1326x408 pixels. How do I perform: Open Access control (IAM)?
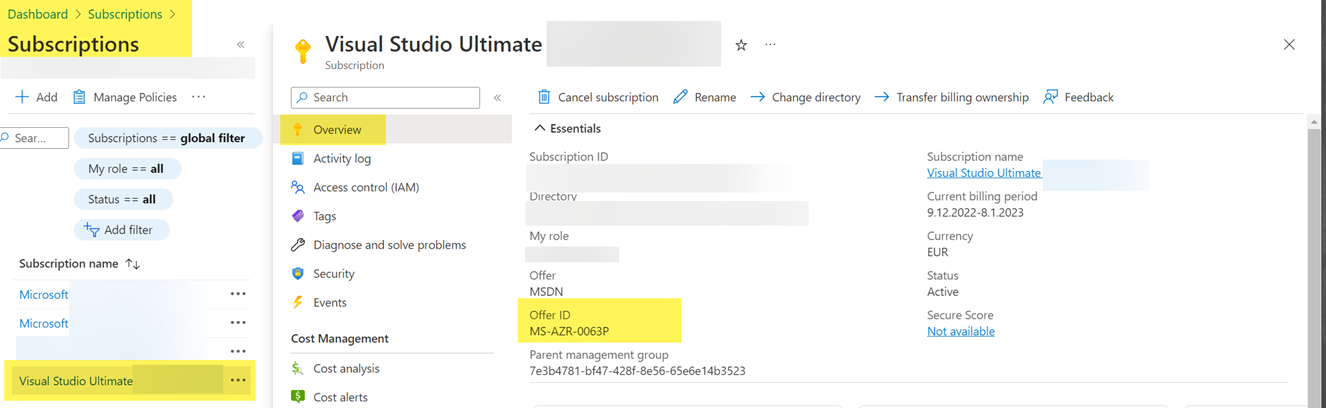click(366, 187)
